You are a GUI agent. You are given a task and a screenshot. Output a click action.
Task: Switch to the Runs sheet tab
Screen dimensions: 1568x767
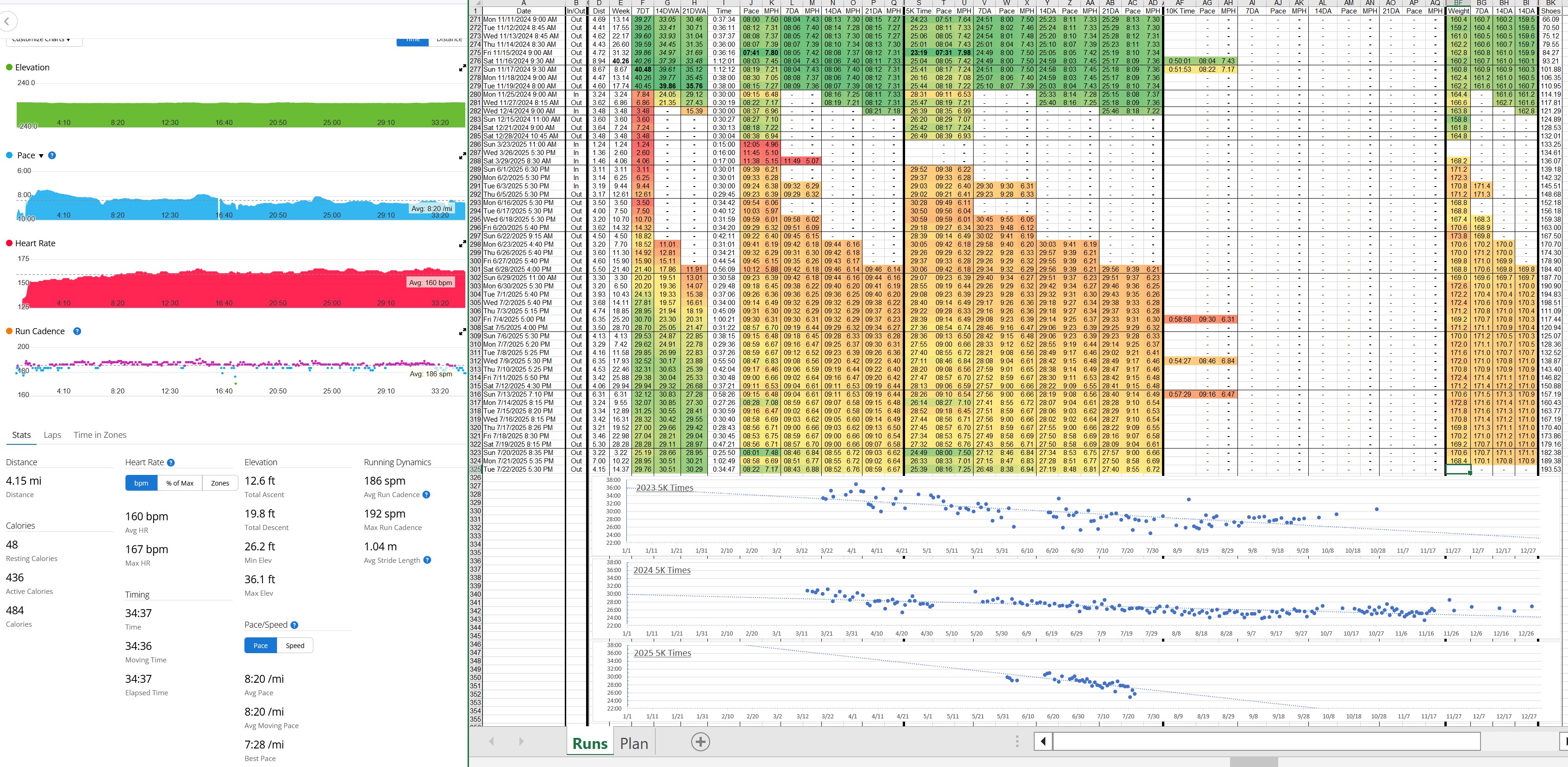pyautogui.click(x=590, y=743)
